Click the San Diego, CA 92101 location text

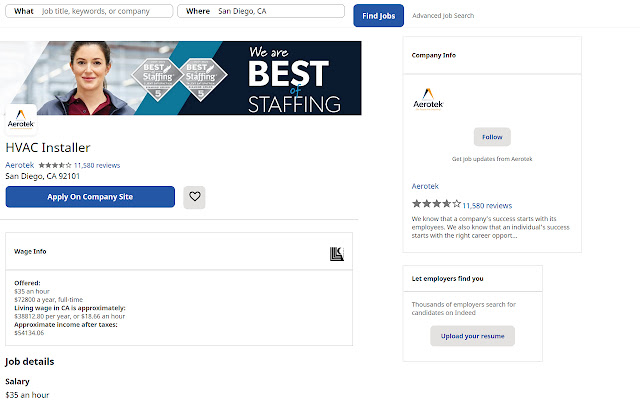42,176
